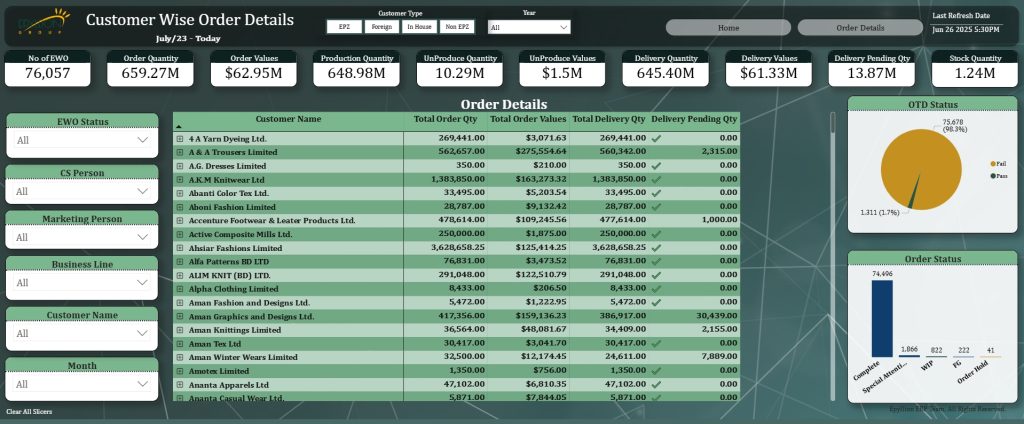The height and width of the screenshot is (424, 1024).
Task: Expand the 4 A Yarn Dyeing Ltd. row
Action: click(180, 138)
